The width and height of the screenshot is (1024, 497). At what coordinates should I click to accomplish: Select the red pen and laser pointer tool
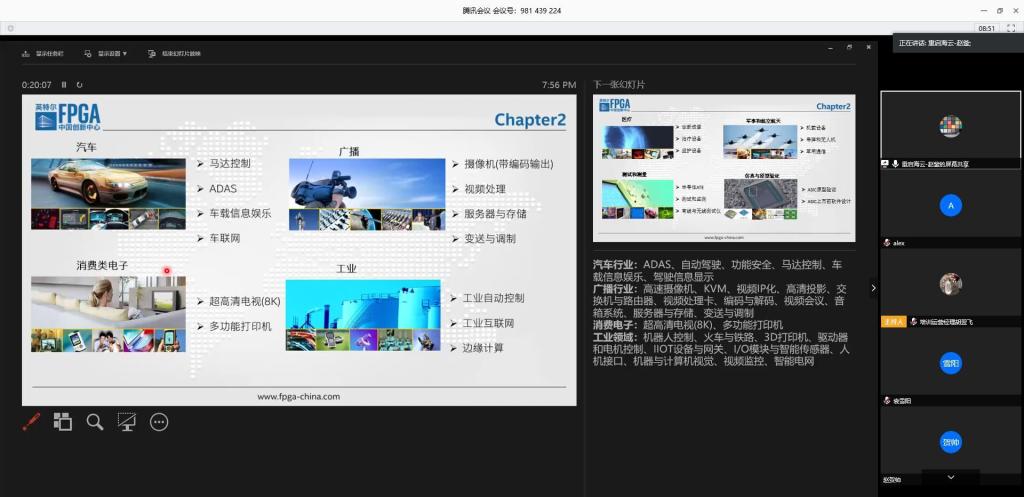[31, 422]
